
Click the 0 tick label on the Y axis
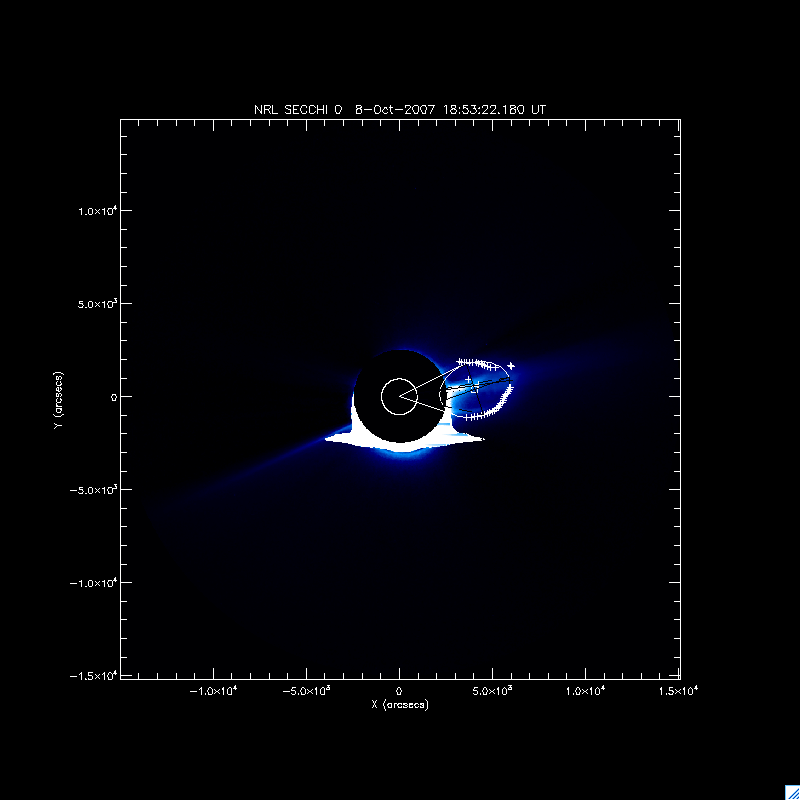(x=113, y=397)
